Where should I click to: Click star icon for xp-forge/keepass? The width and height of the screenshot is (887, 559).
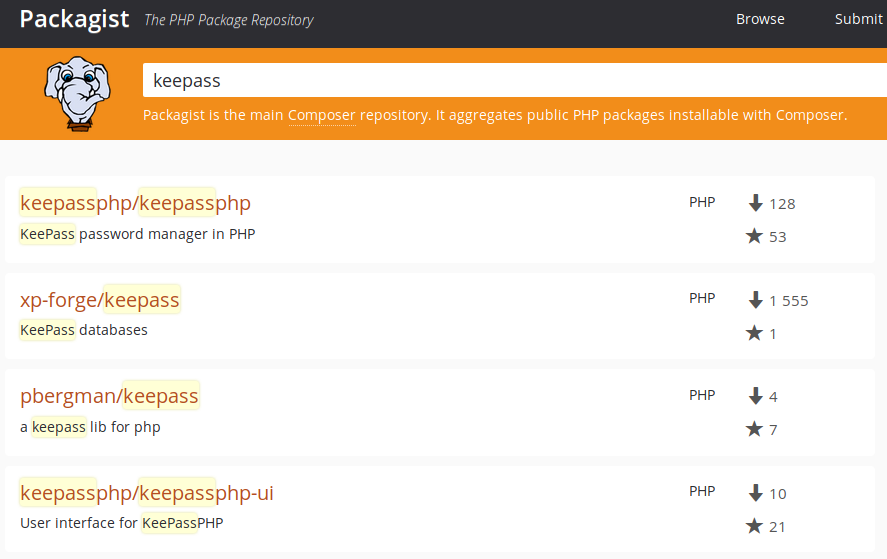(x=754, y=333)
